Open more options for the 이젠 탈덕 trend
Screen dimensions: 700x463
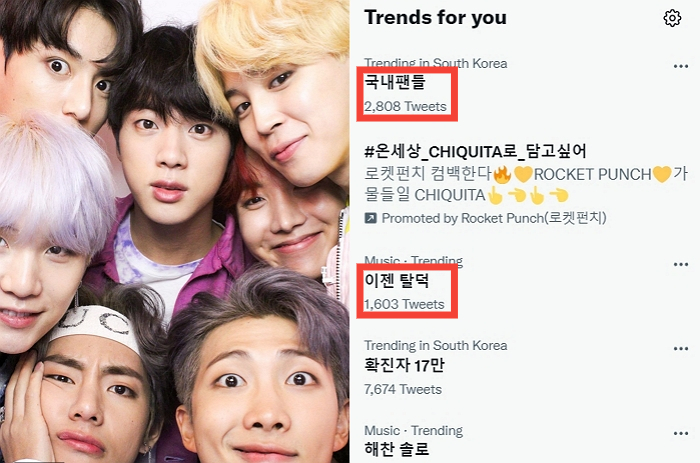(680, 264)
